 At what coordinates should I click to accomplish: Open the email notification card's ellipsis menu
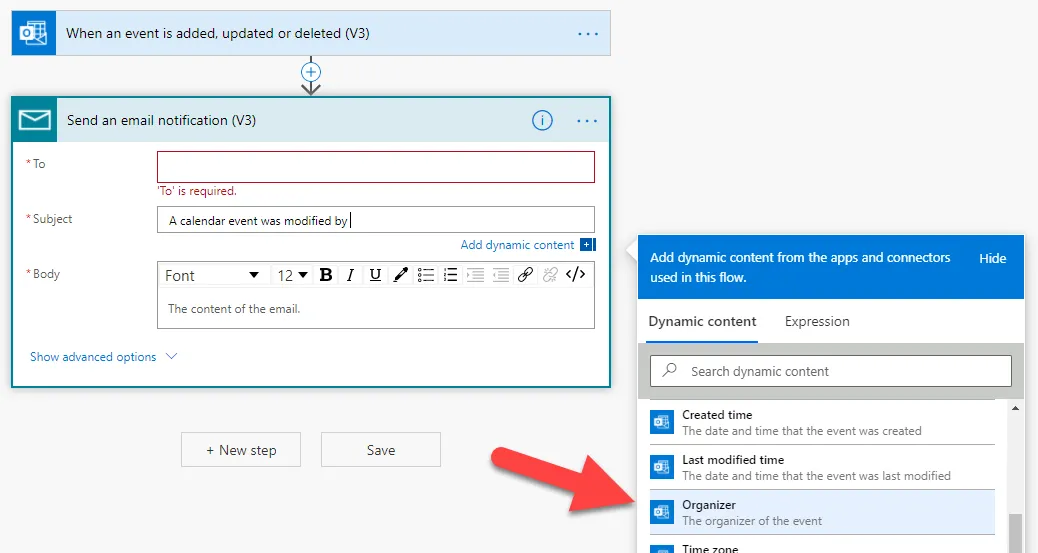coord(587,121)
